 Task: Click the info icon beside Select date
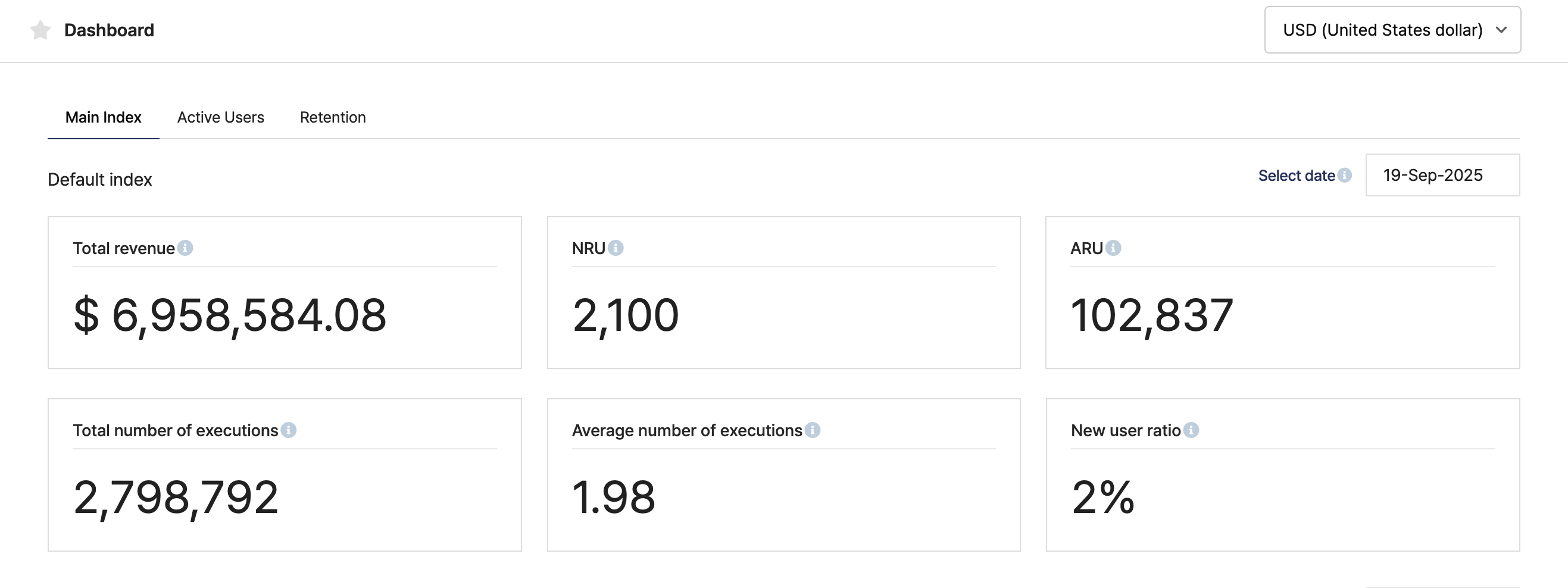[x=1345, y=176]
